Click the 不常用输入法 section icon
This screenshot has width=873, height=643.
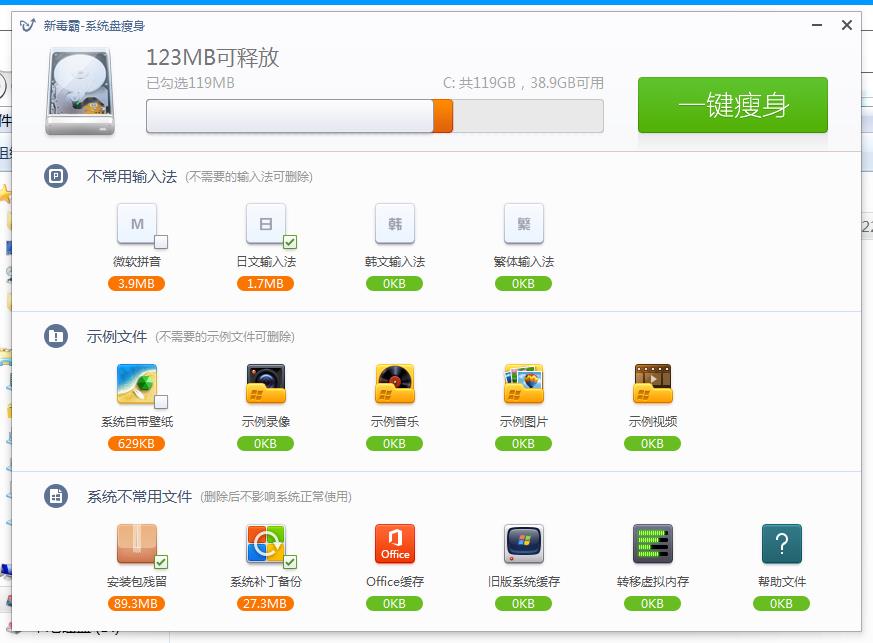coord(56,176)
